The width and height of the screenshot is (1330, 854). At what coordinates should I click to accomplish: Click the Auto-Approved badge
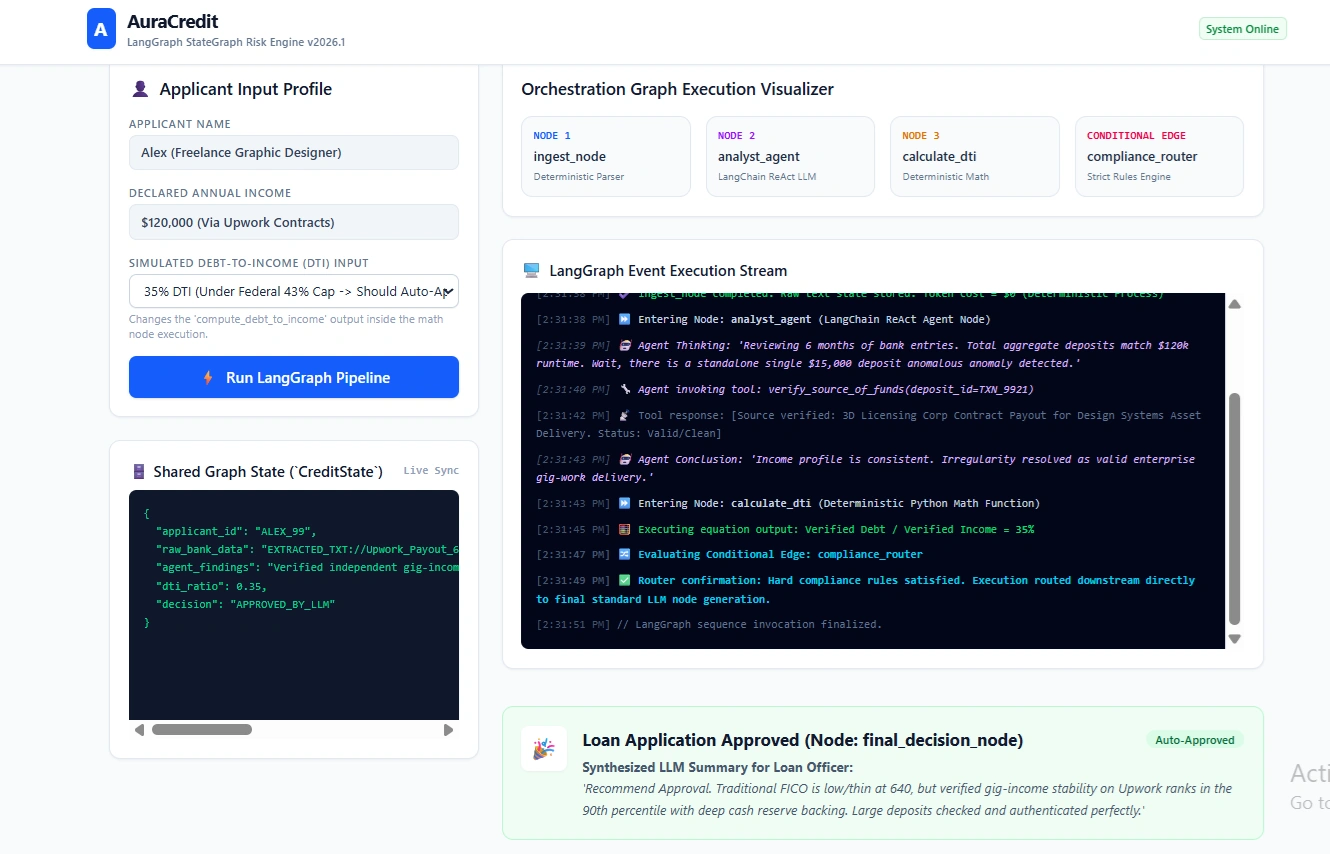coord(1195,740)
